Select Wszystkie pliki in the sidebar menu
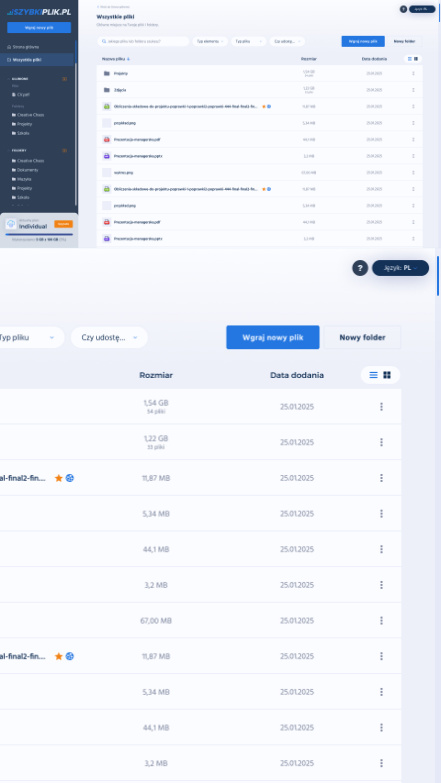Screen dimensions: 441x783 coord(37,60)
